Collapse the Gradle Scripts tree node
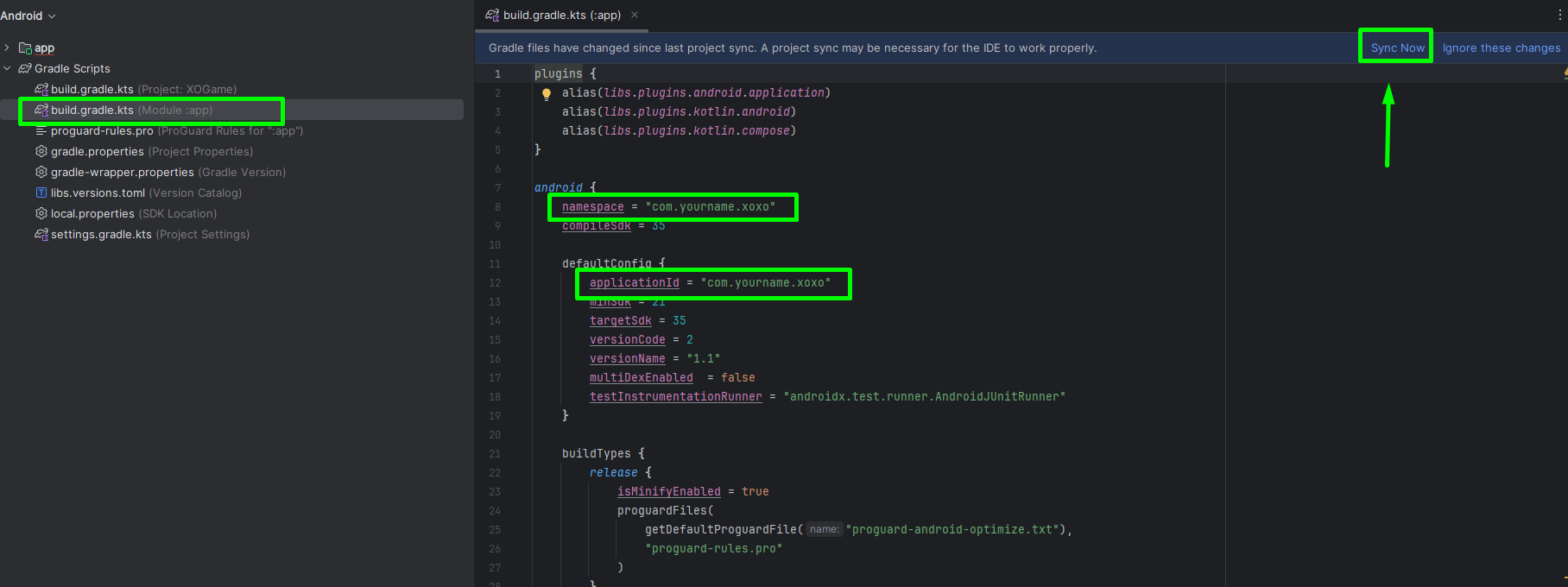The height and width of the screenshot is (587, 1568). click(x=7, y=68)
